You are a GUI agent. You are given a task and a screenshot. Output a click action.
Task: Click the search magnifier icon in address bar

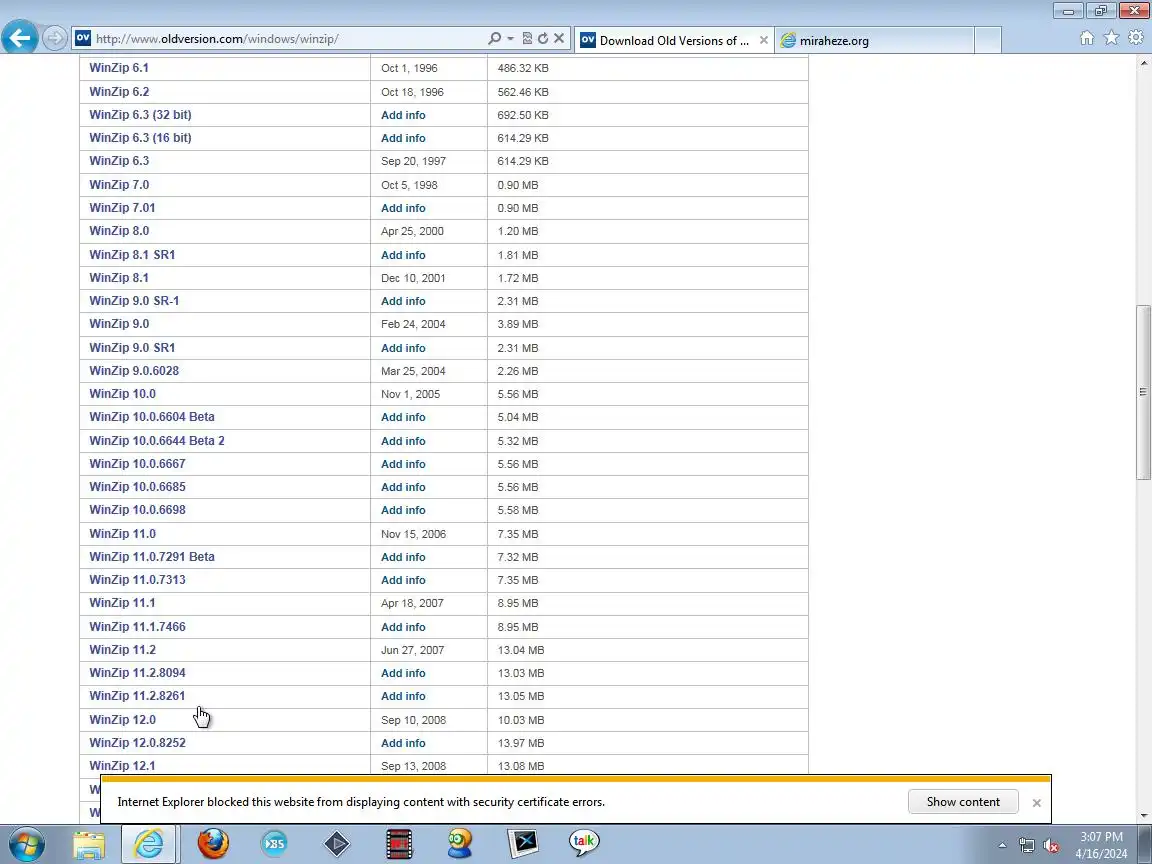494,38
